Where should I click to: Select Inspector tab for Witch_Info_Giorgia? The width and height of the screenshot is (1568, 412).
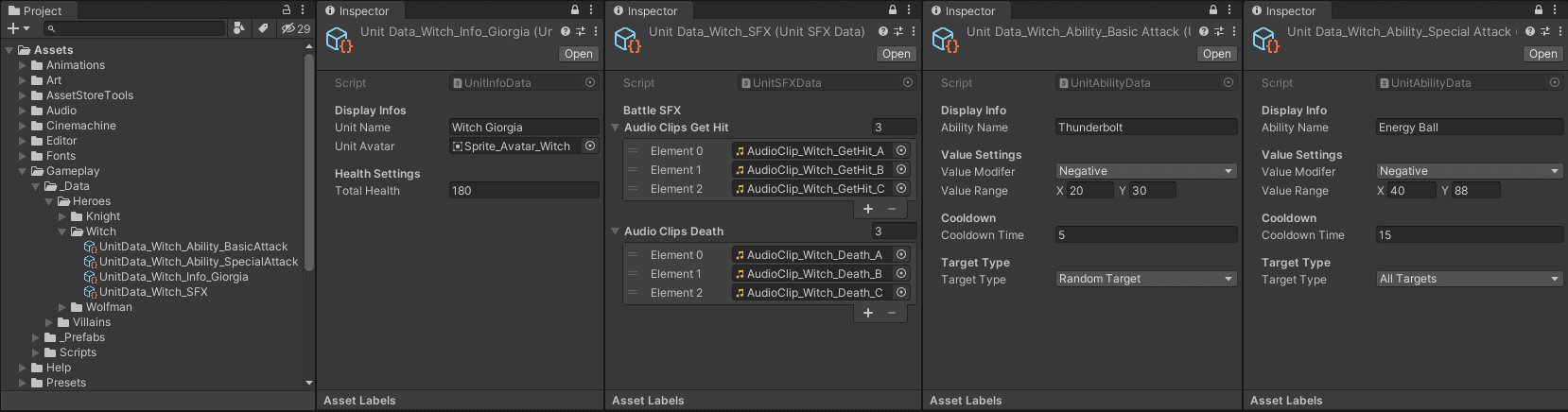point(357,10)
